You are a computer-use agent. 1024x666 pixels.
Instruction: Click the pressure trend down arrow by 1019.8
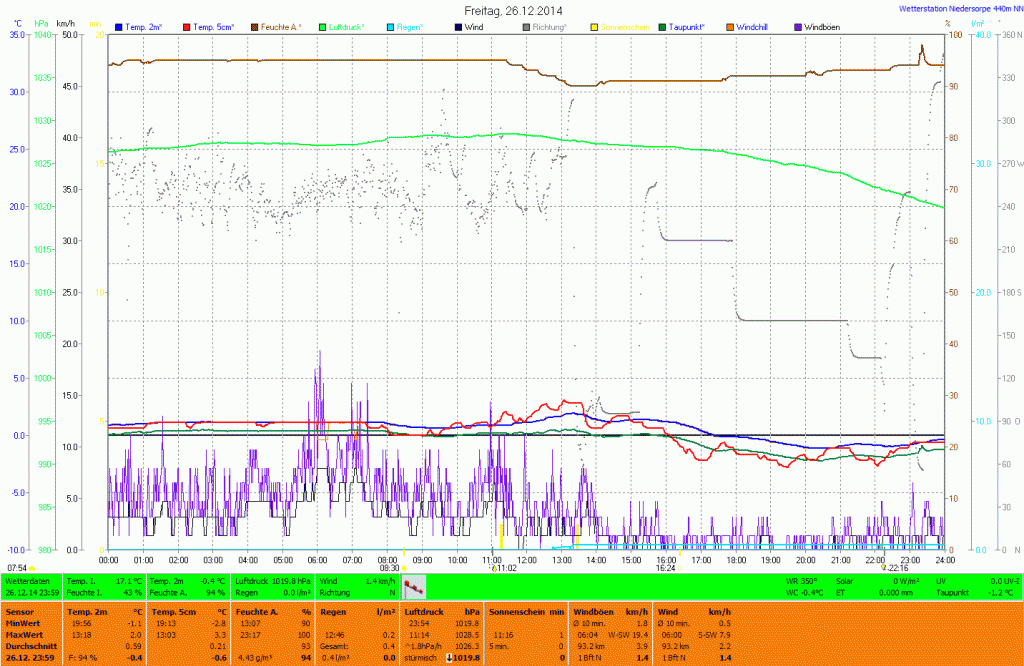click(449, 657)
